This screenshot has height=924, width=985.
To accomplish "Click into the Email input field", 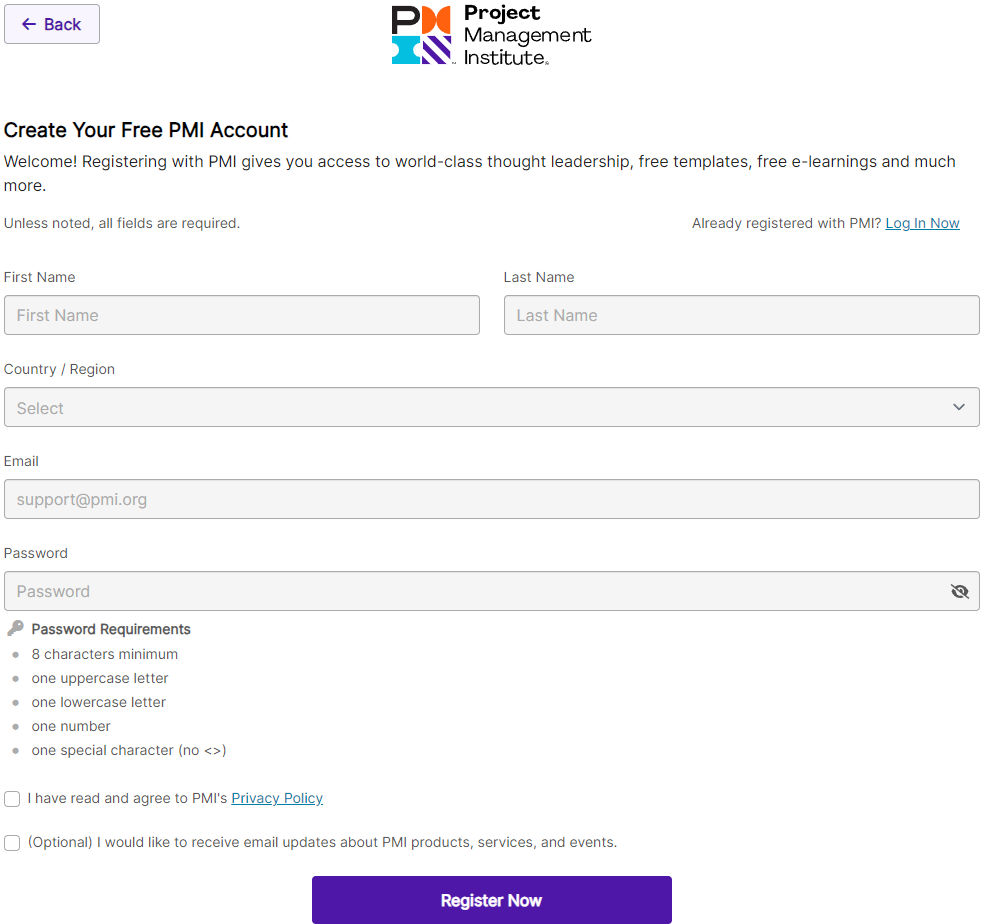I will coord(492,499).
